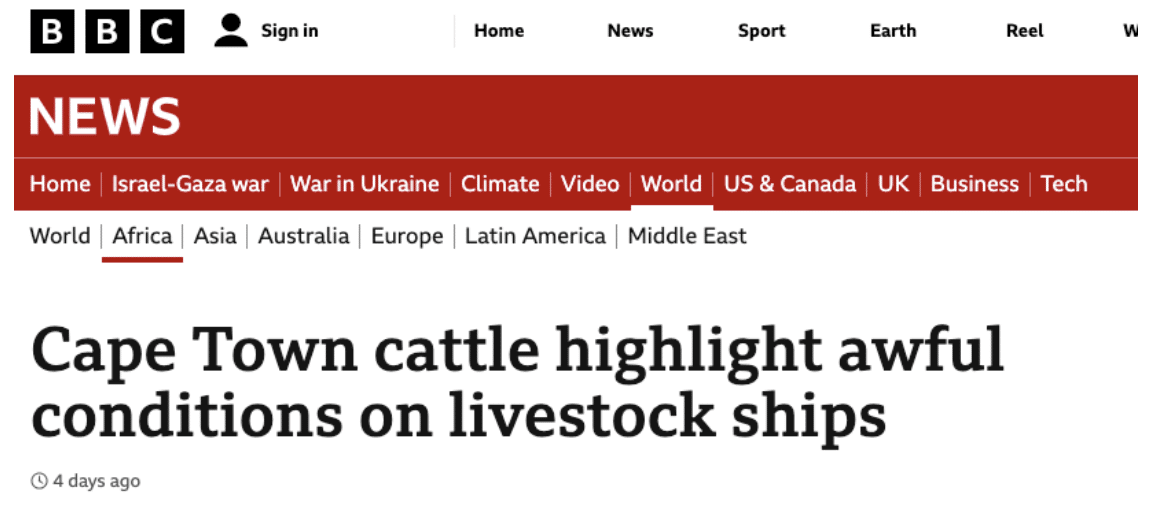1174x518 pixels.
Task: Select Reel in top navigation
Action: click(x=1025, y=31)
